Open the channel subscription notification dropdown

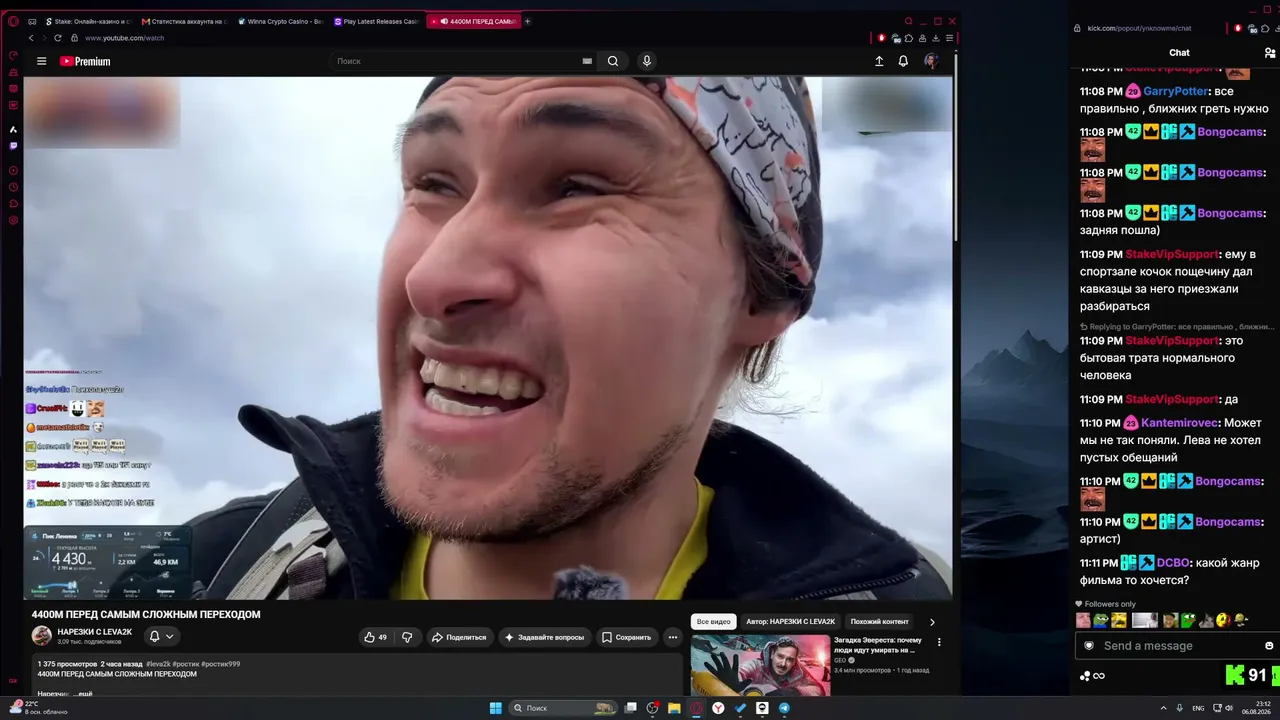(x=161, y=636)
